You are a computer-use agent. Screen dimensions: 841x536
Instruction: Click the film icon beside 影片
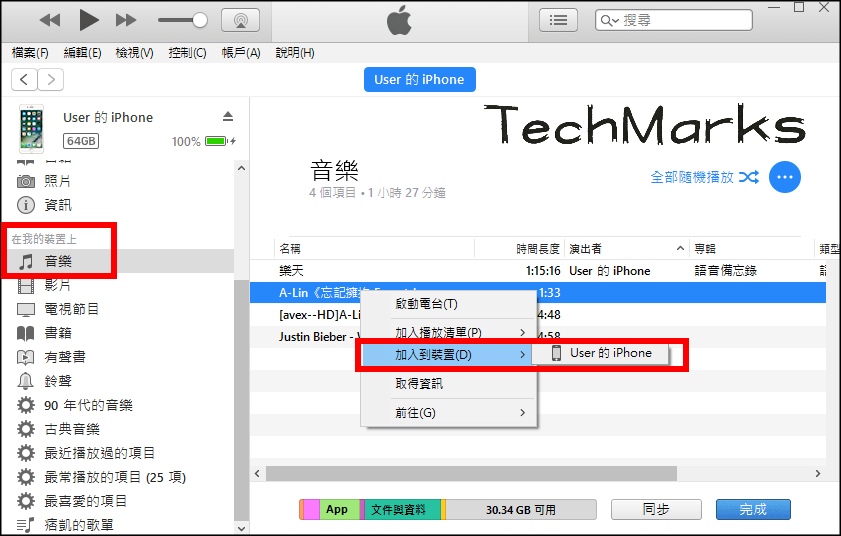click(x=26, y=285)
